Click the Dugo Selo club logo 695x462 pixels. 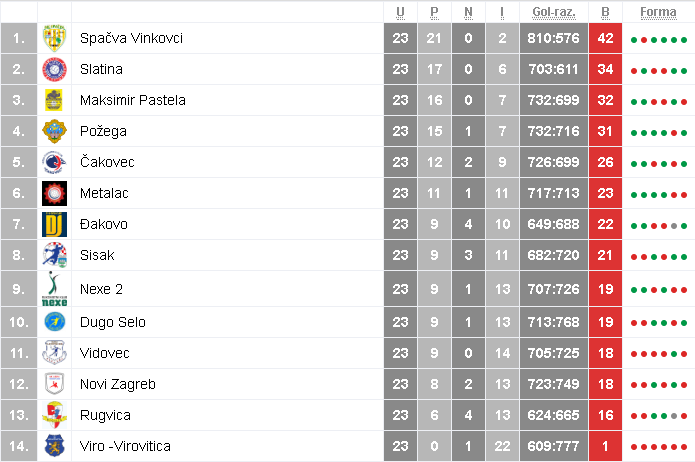coord(53,321)
